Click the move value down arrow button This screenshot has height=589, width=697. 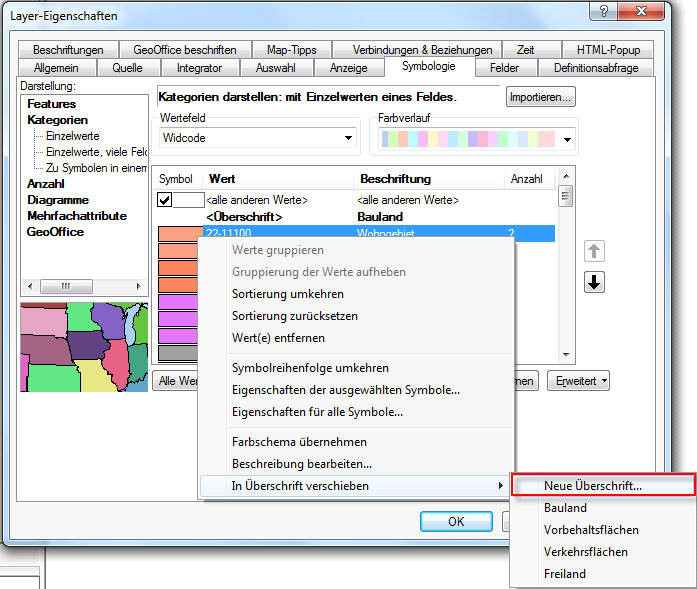click(x=594, y=282)
